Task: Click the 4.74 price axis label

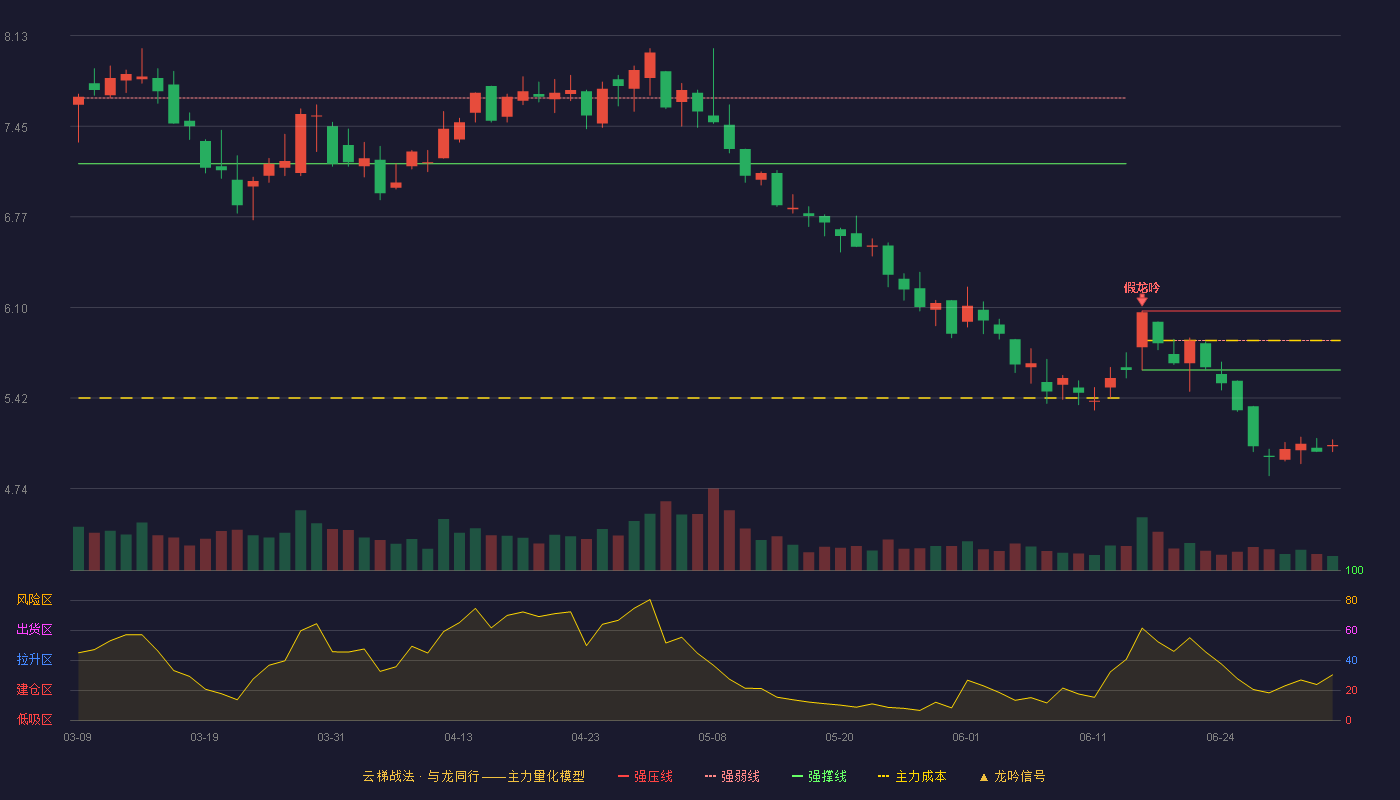Action: [x=16, y=490]
